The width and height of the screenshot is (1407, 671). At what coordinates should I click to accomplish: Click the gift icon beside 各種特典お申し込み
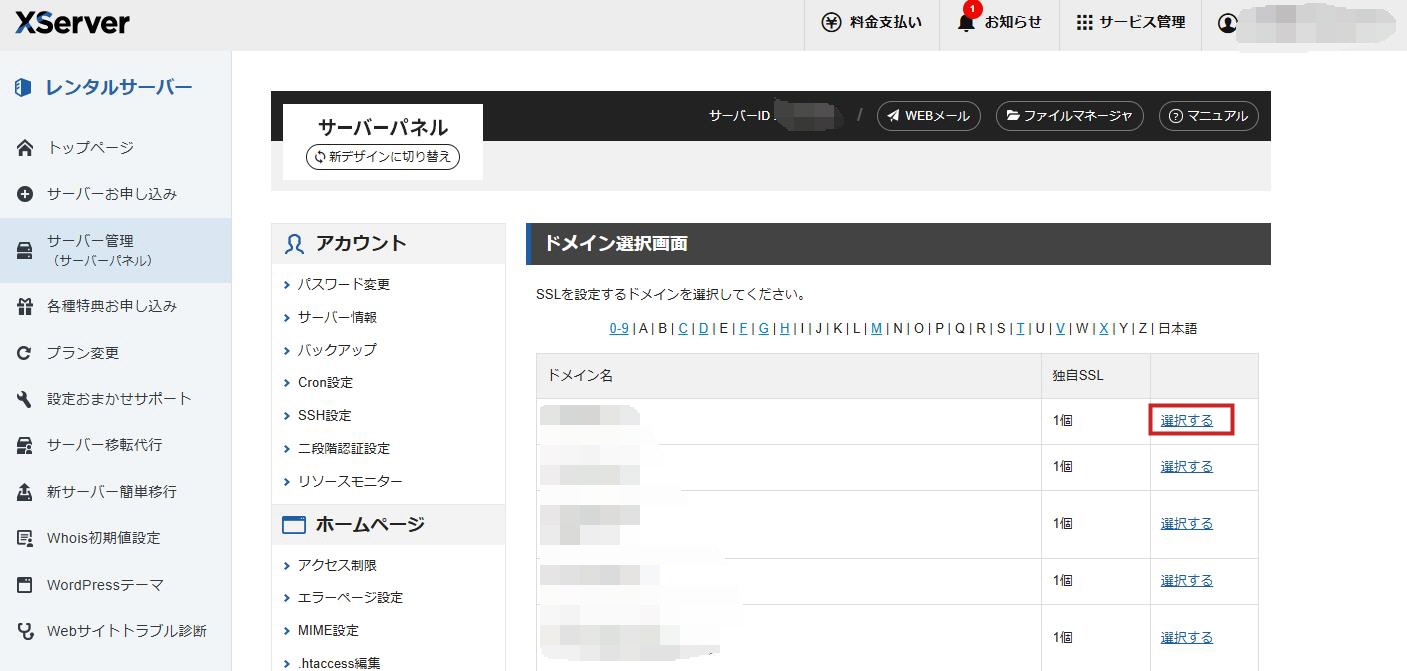coord(25,306)
